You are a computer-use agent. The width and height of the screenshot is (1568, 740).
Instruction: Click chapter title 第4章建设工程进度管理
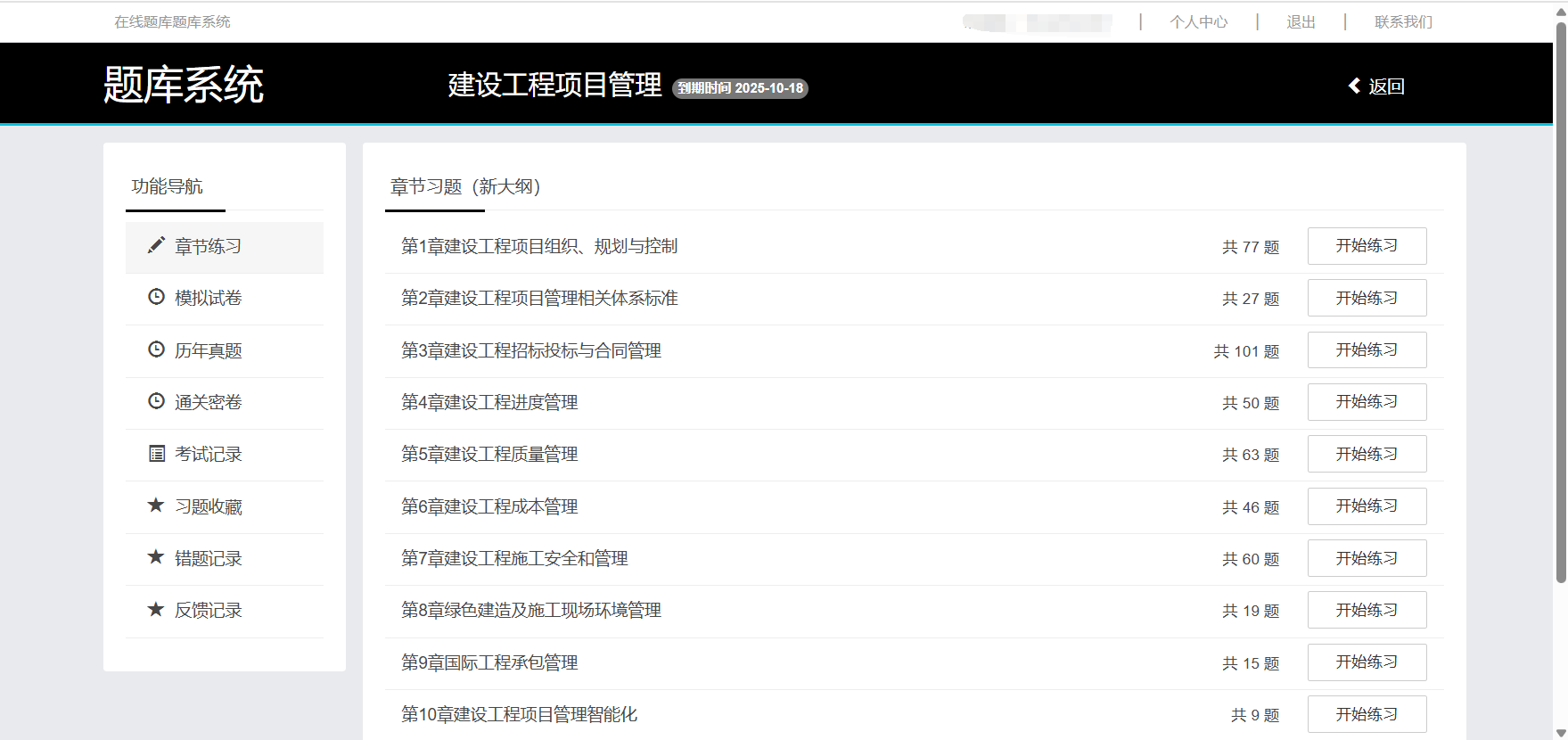coord(489,402)
